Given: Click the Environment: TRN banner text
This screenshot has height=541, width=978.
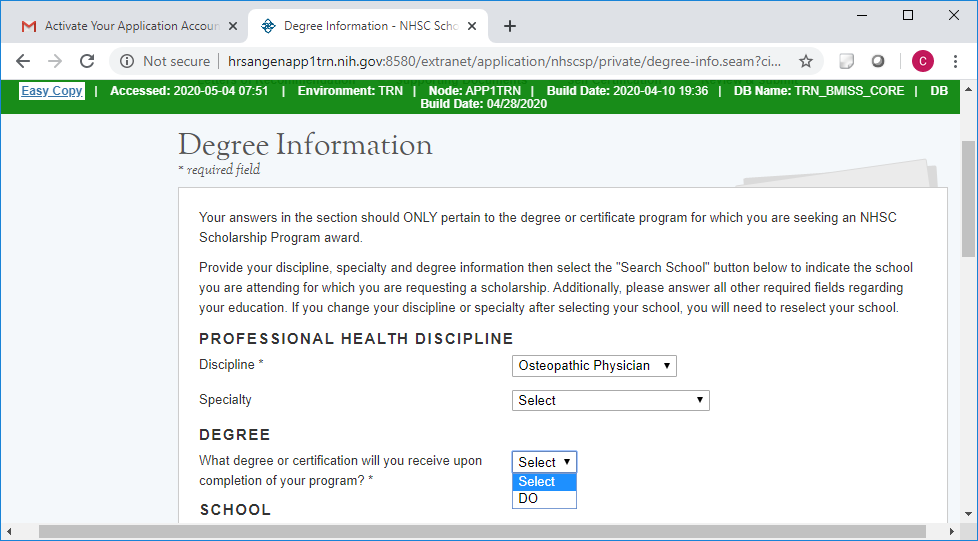Looking at the screenshot, I should pyautogui.click(x=350, y=91).
